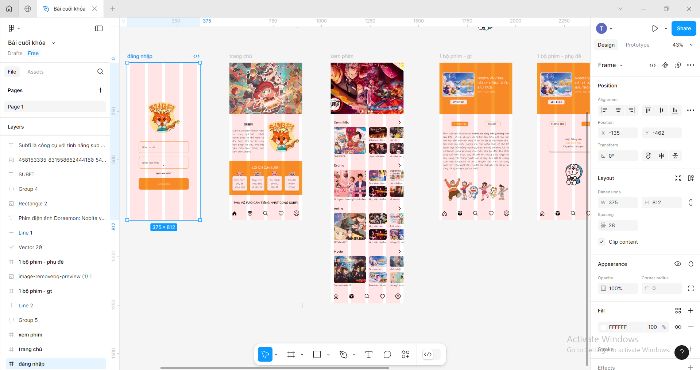Viewport: 700px width, 370px height.
Task: Click the rotation angle input field
Action: 617,156
